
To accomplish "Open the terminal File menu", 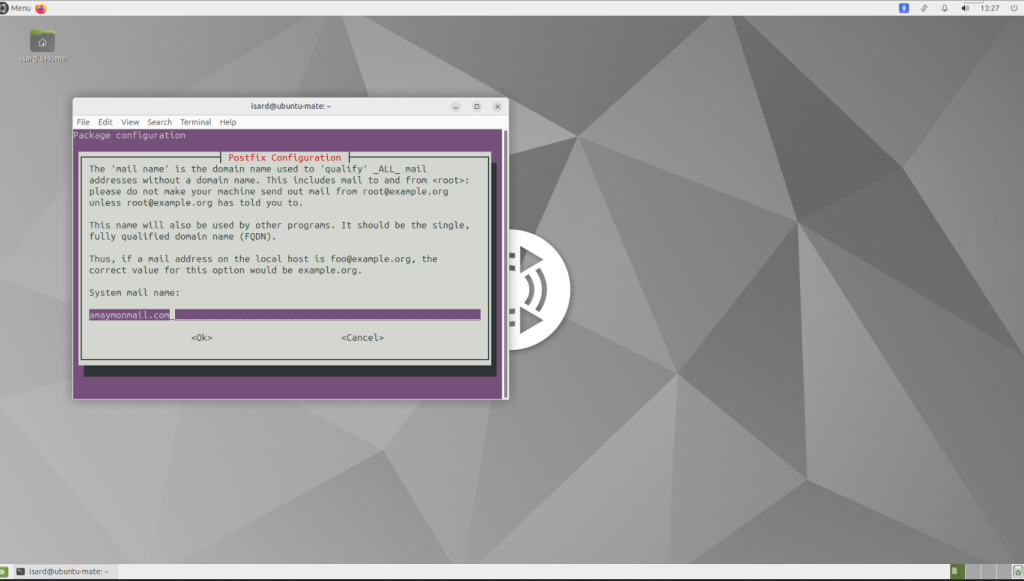I will click(x=83, y=122).
